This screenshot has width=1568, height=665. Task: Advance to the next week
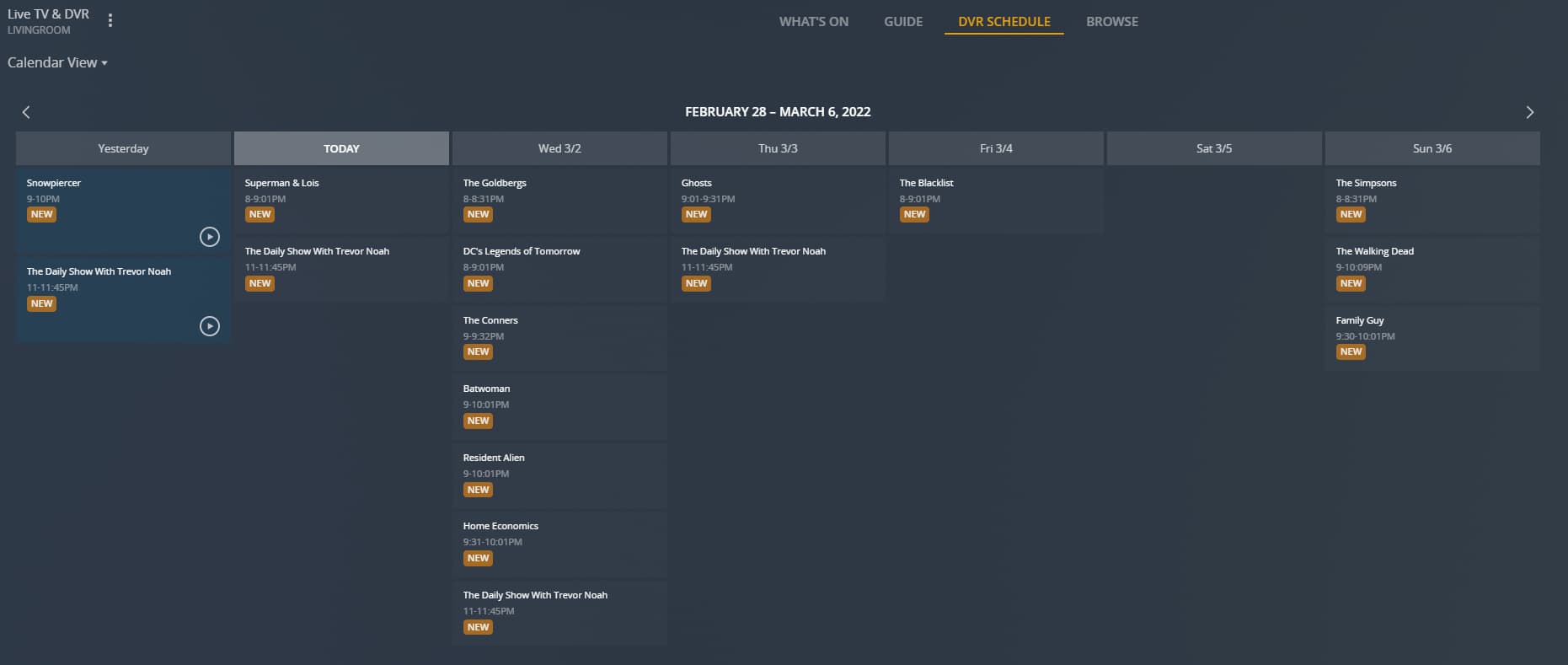click(x=1529, y=112)
